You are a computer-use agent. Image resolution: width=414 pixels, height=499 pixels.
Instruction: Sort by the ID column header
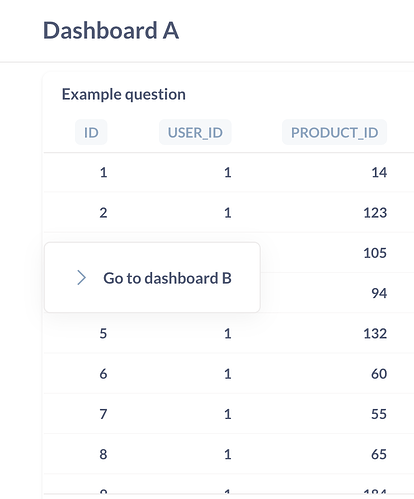tap(91, 132)
